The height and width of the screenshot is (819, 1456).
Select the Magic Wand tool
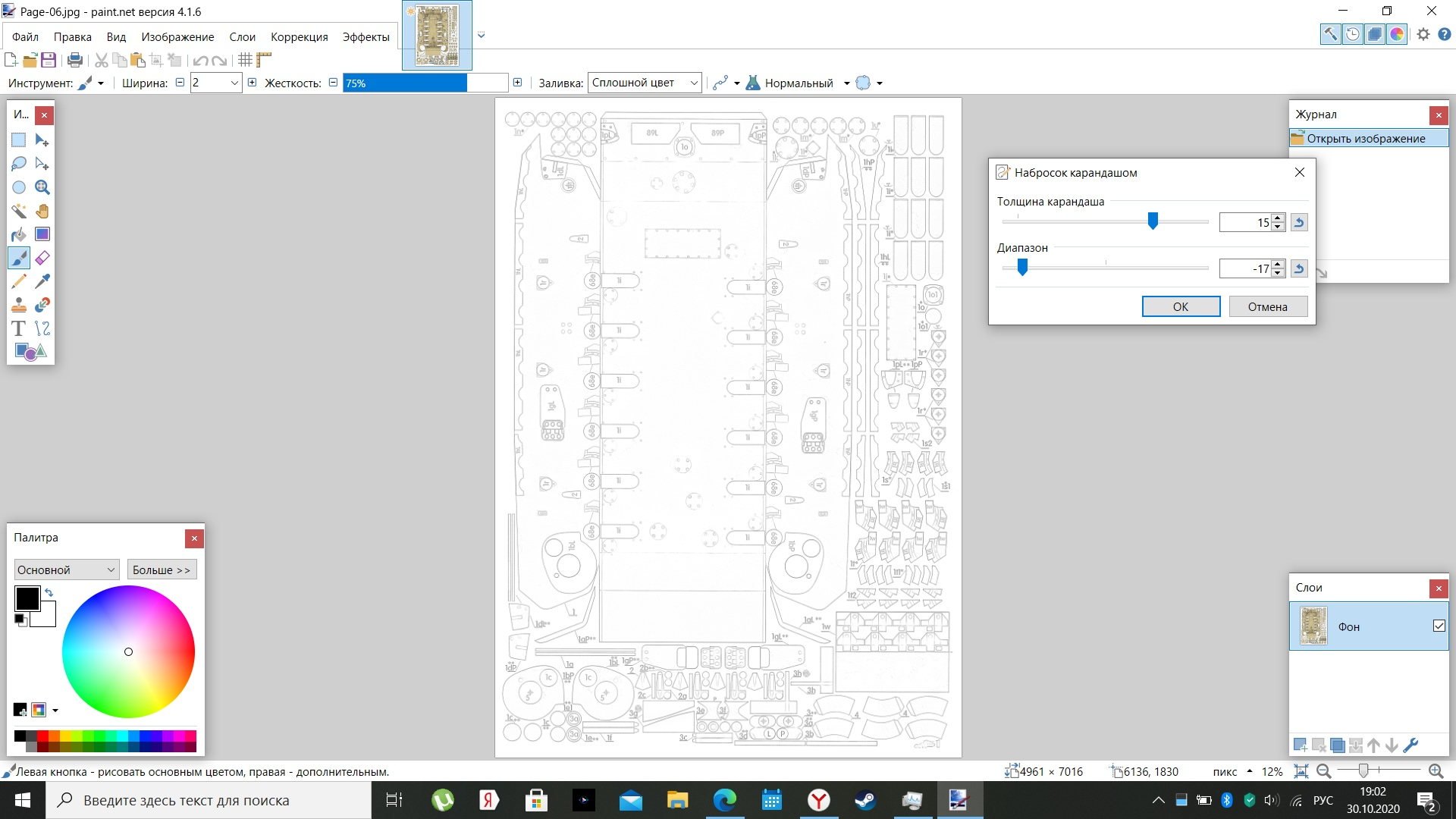tap(19, 211)
